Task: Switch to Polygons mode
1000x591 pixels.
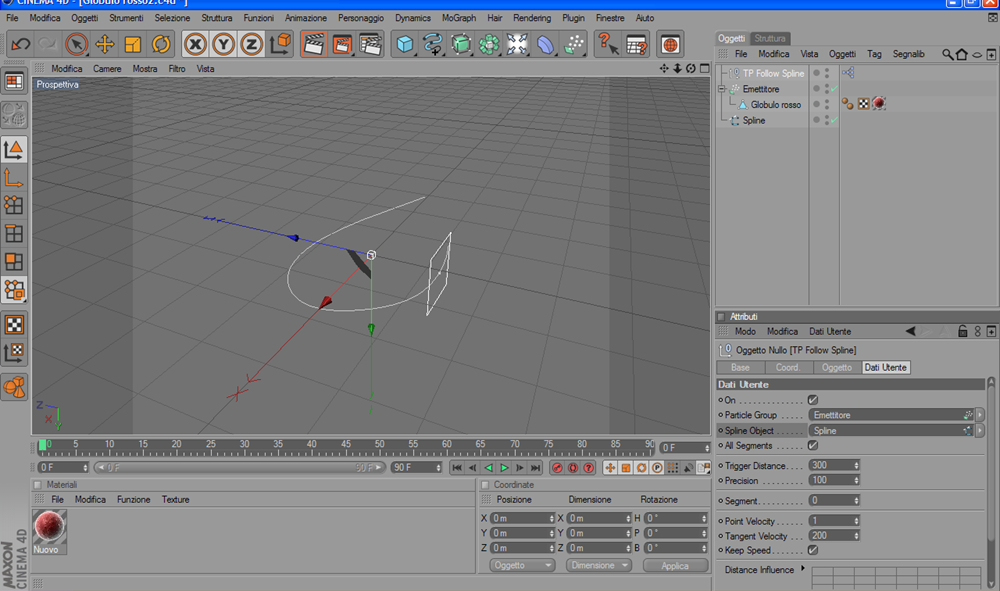Action: [14, 261]
